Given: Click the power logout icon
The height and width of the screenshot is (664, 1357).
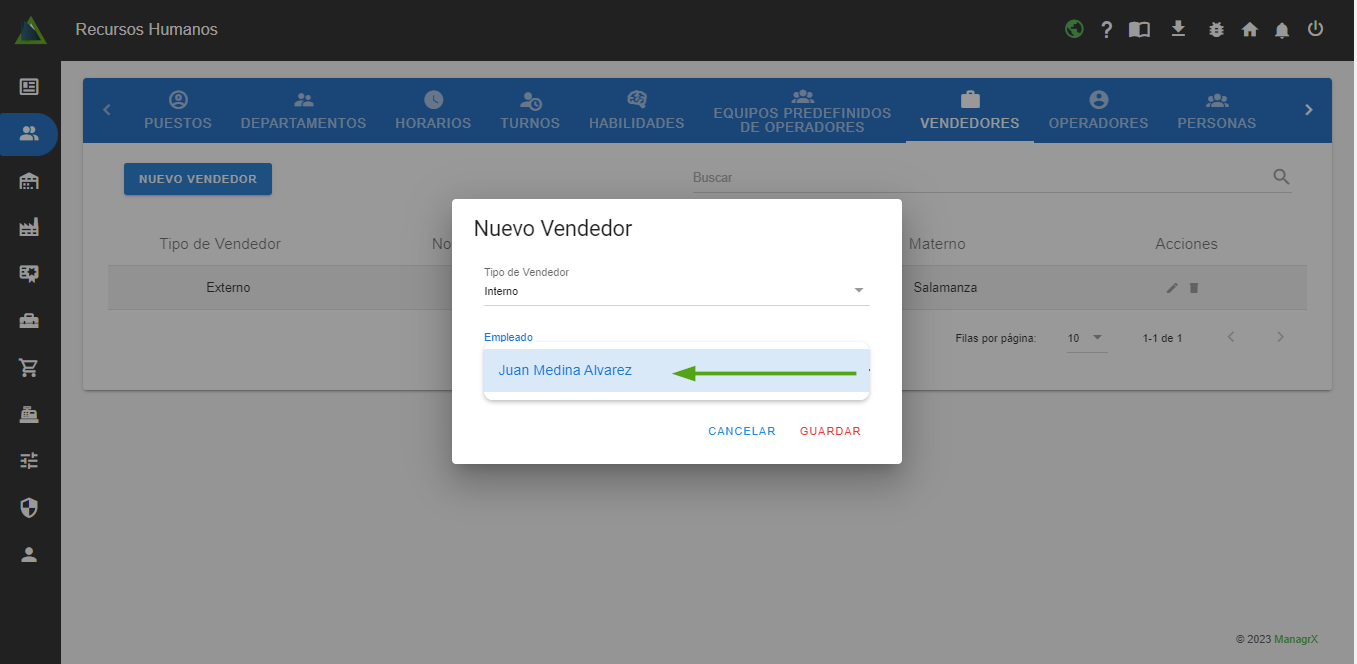Looking at the screenshot, I should click(1315, 29).
